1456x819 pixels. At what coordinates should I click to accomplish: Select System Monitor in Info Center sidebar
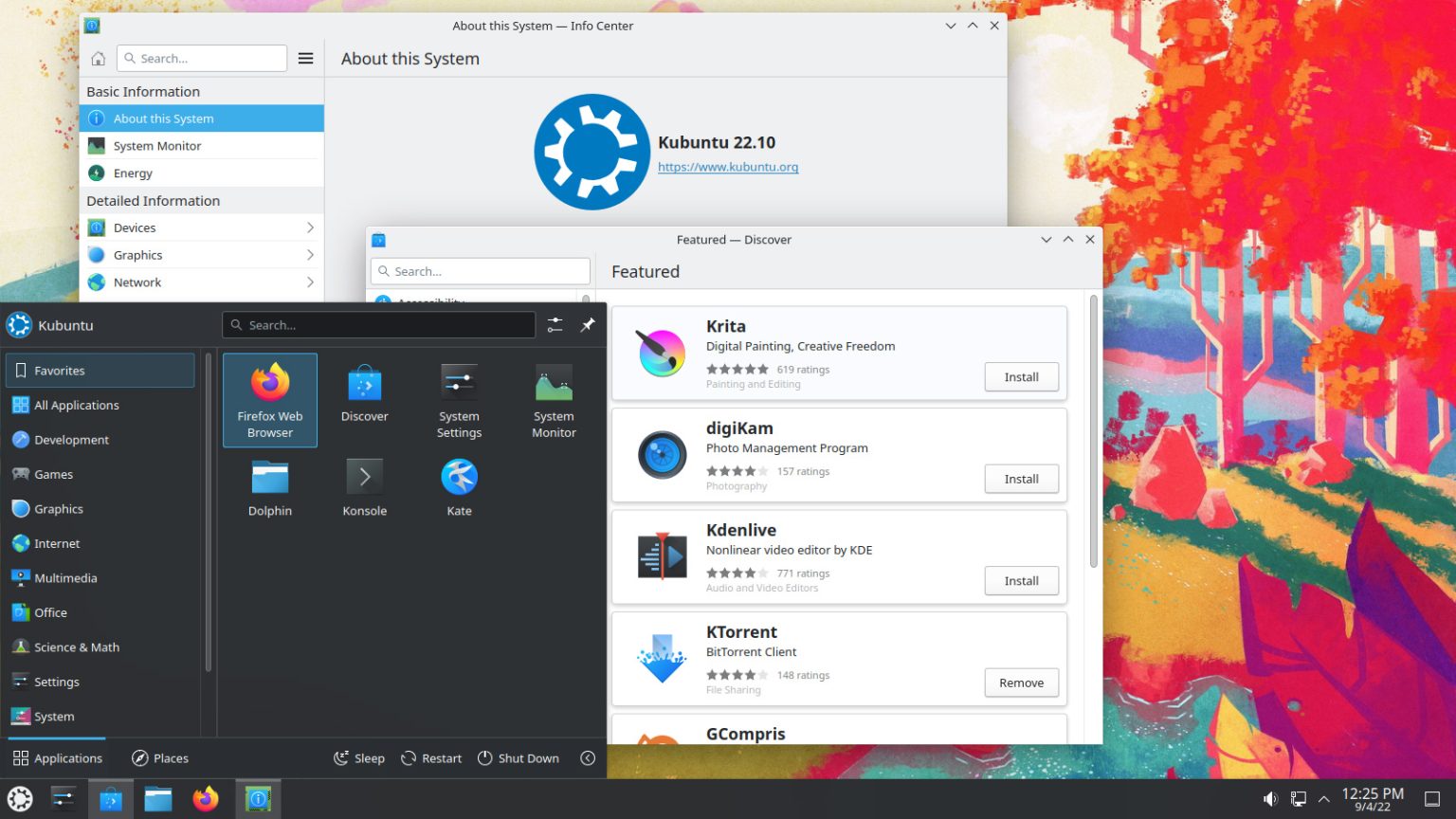(x=156, y=145)
